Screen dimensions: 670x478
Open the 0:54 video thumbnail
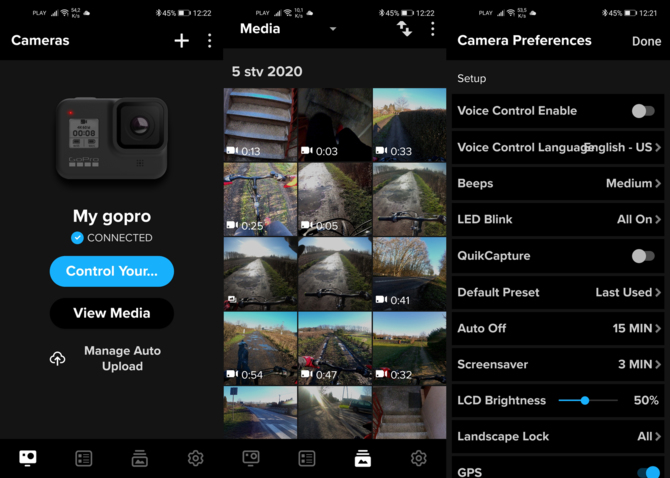260,348
